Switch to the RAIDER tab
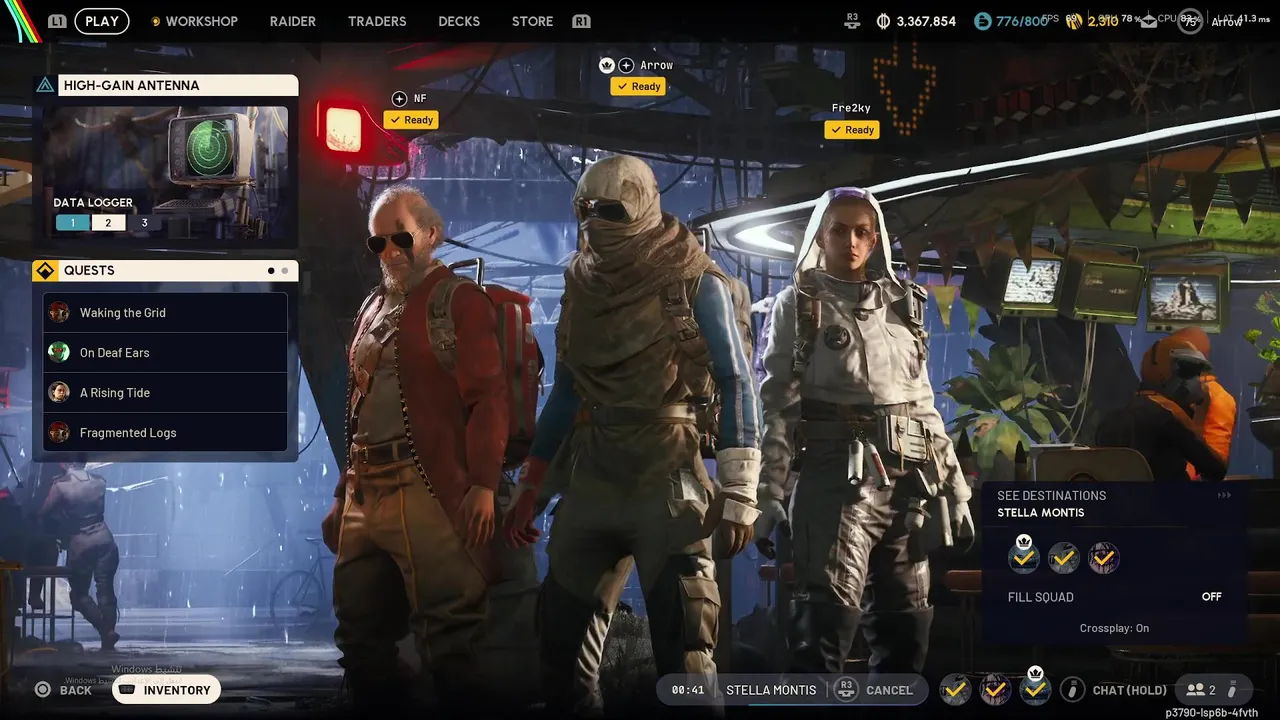1280x720 pixels. click(x=292, y=21)
